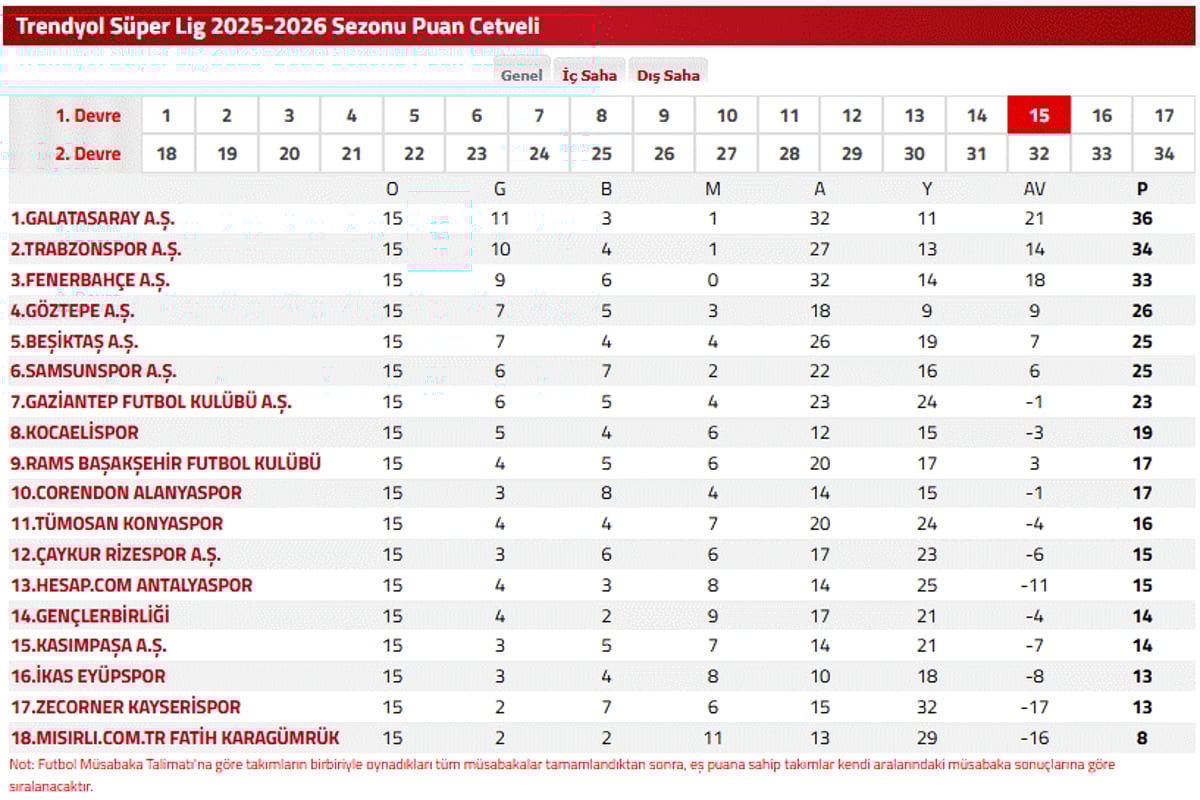Select week 15 in 1. Devre
The image size is (1200, 800).
[x=1039, y=115]
